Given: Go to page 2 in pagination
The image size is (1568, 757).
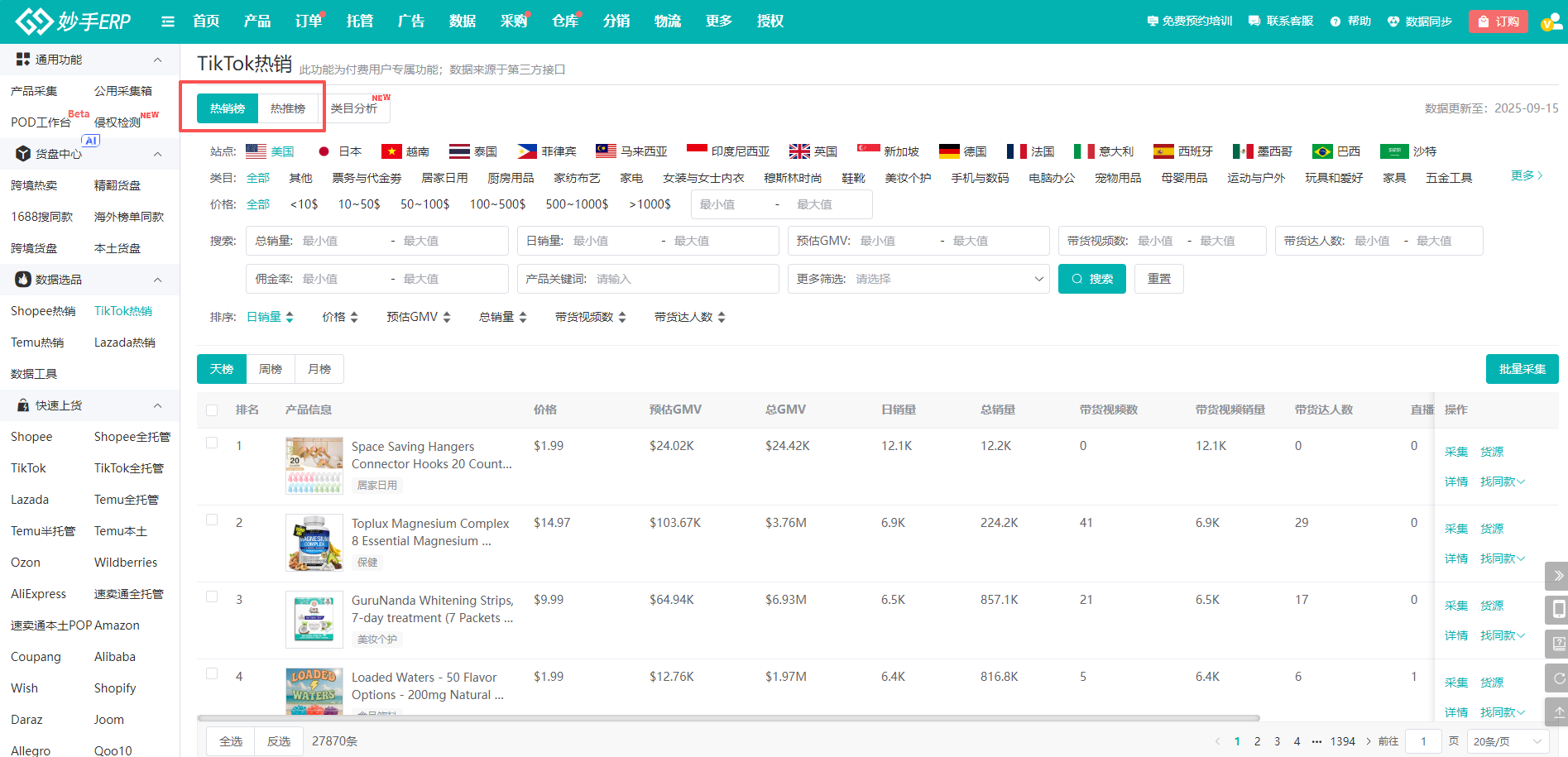Looking at the screenshot, I should [1258, 741].
